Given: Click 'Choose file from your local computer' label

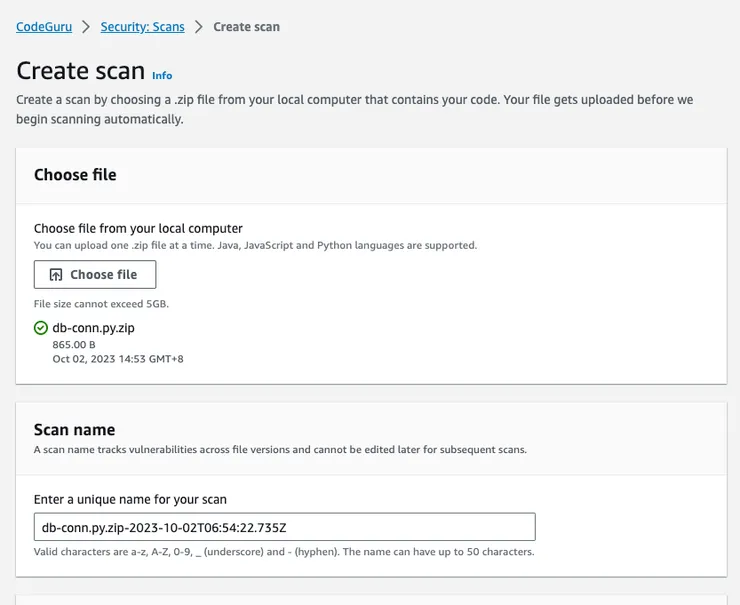Looking at the screenshot, I should (x=138, y=228).
